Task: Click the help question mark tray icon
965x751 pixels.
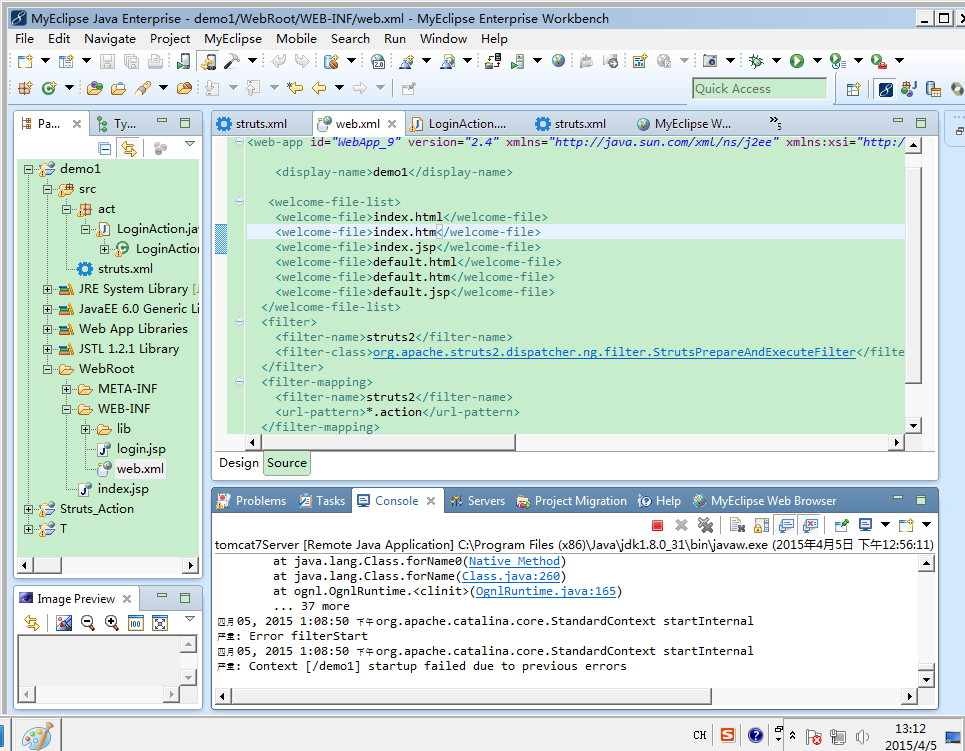Action: pyautogui.click(x=755, y=735)
